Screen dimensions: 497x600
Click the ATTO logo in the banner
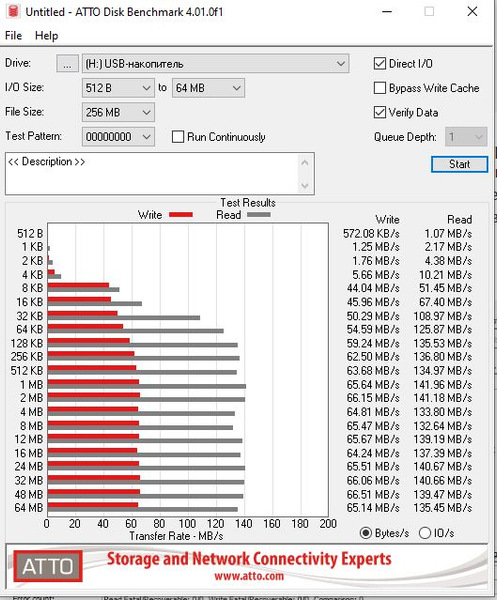click(48, 566)
